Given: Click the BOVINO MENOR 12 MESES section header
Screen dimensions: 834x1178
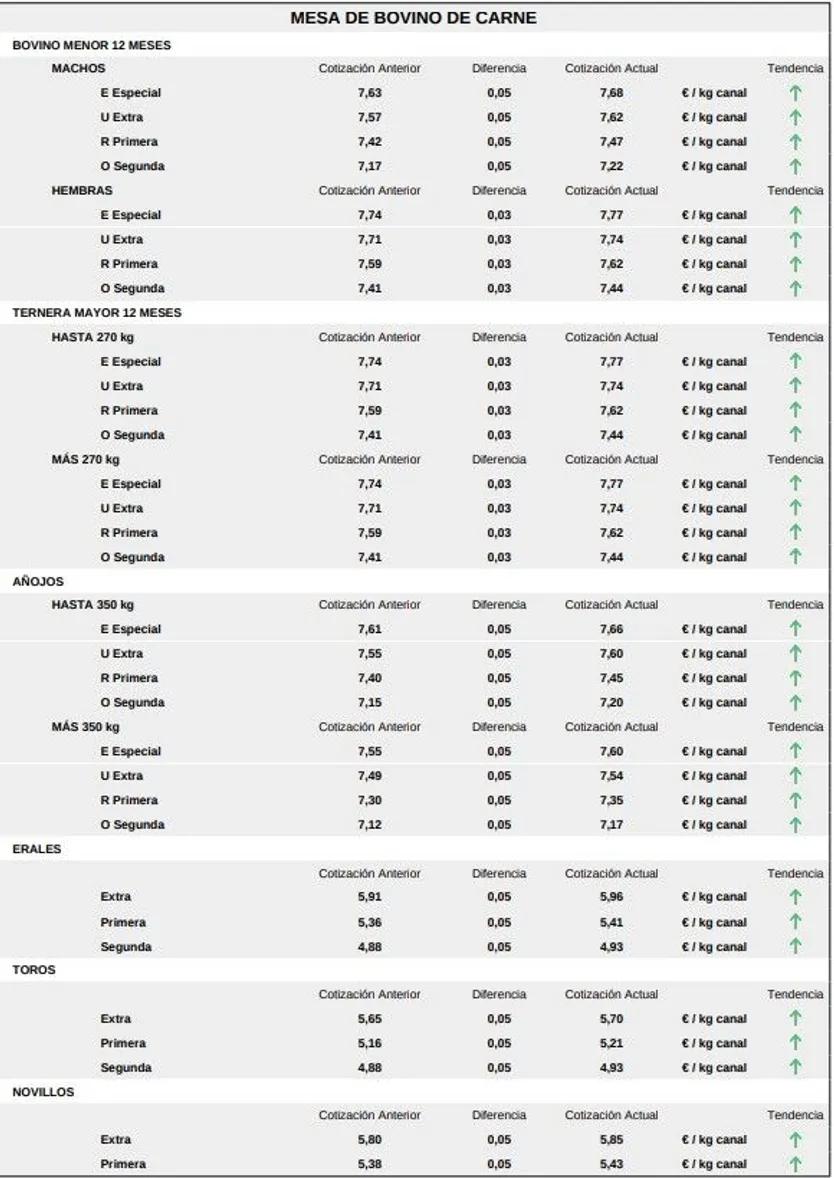Looking at the screenshot, I should (92, 45).
